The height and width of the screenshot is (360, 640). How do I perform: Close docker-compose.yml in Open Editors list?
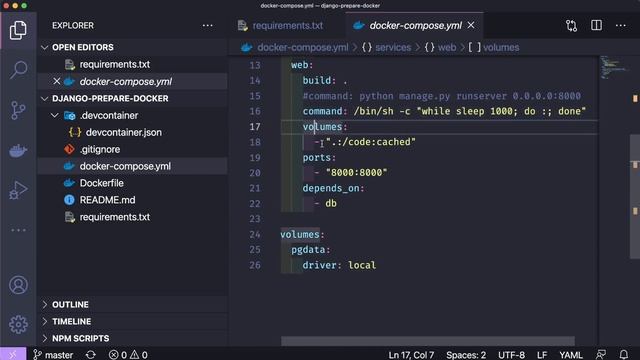57,81
